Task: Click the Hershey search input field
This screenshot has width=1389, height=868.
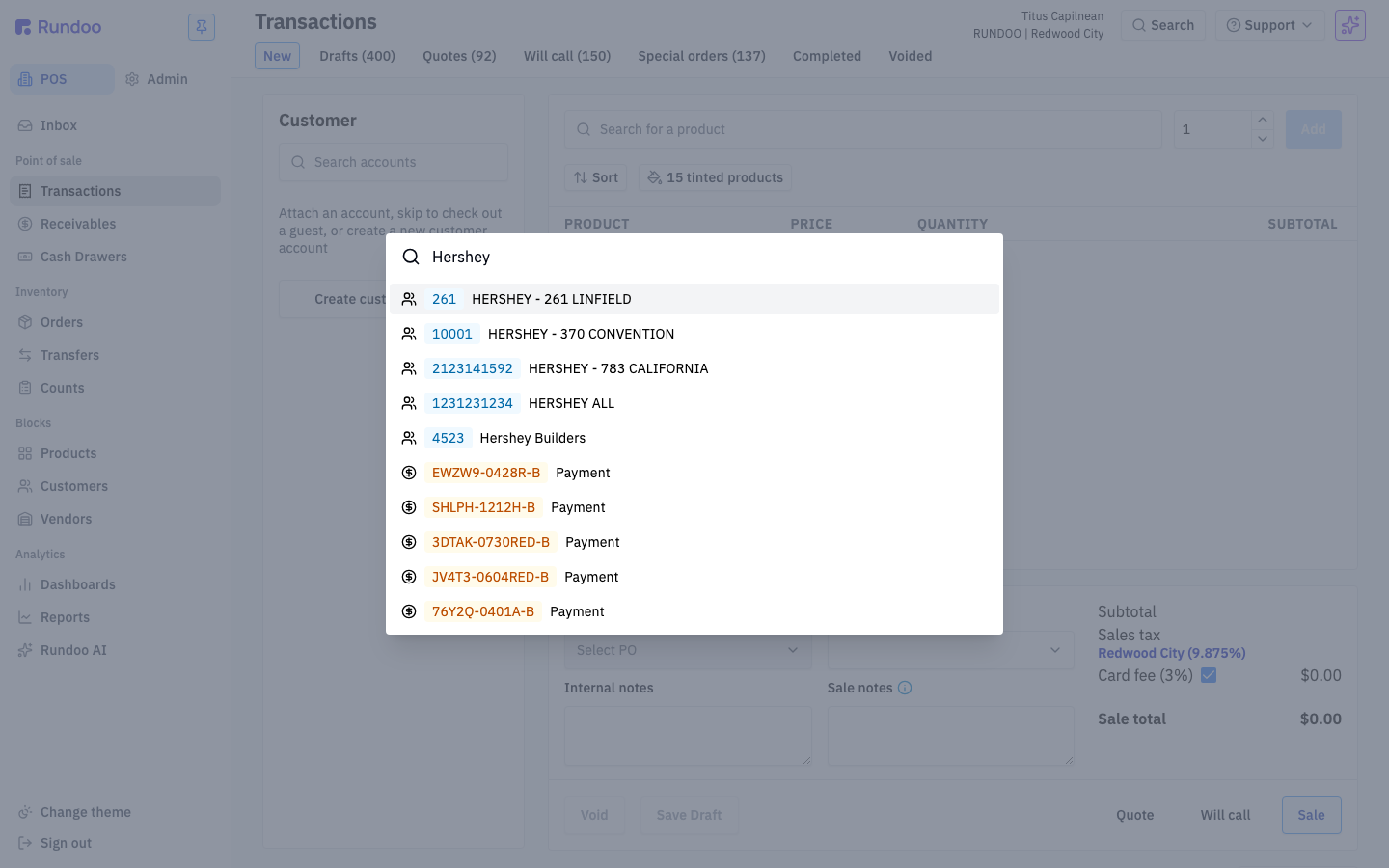Action: (712, 257)
